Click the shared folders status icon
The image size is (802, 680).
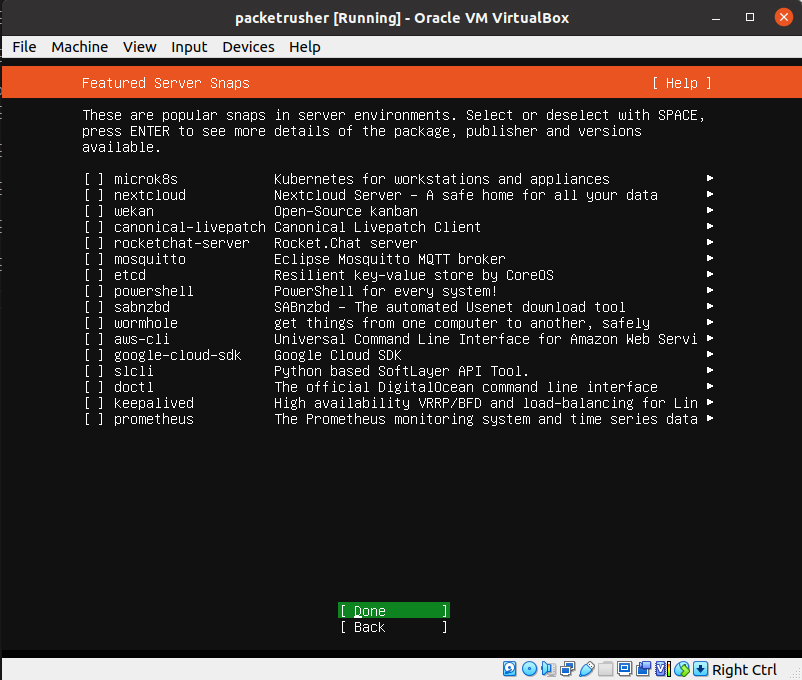(605, 669)
